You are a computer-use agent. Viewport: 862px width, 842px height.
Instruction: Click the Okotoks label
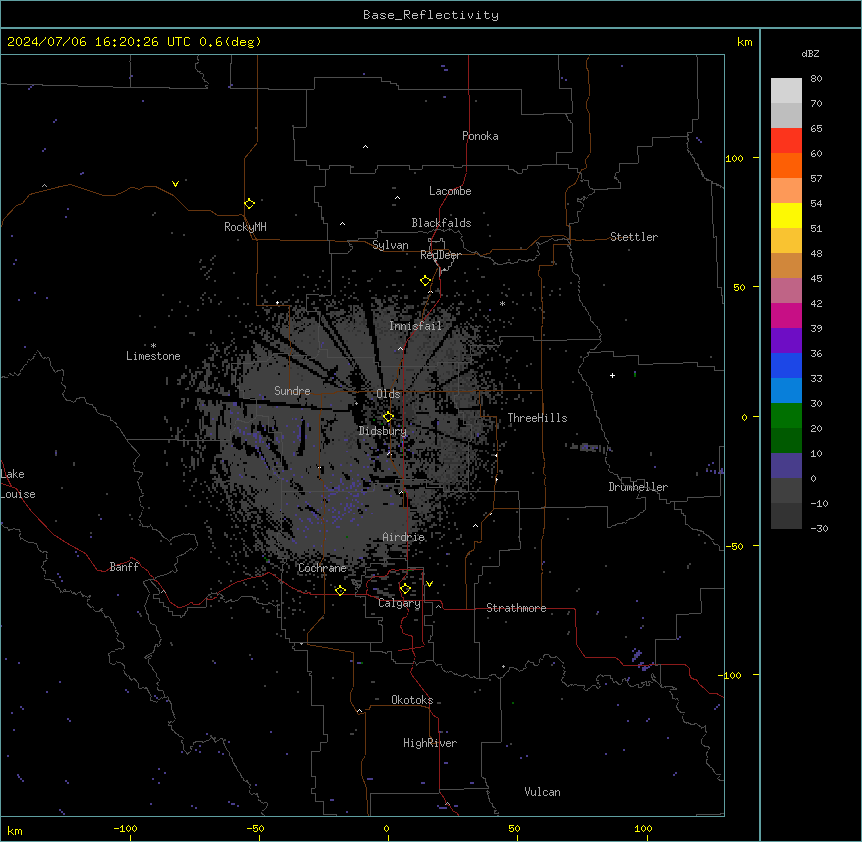[x=412, y=700]
